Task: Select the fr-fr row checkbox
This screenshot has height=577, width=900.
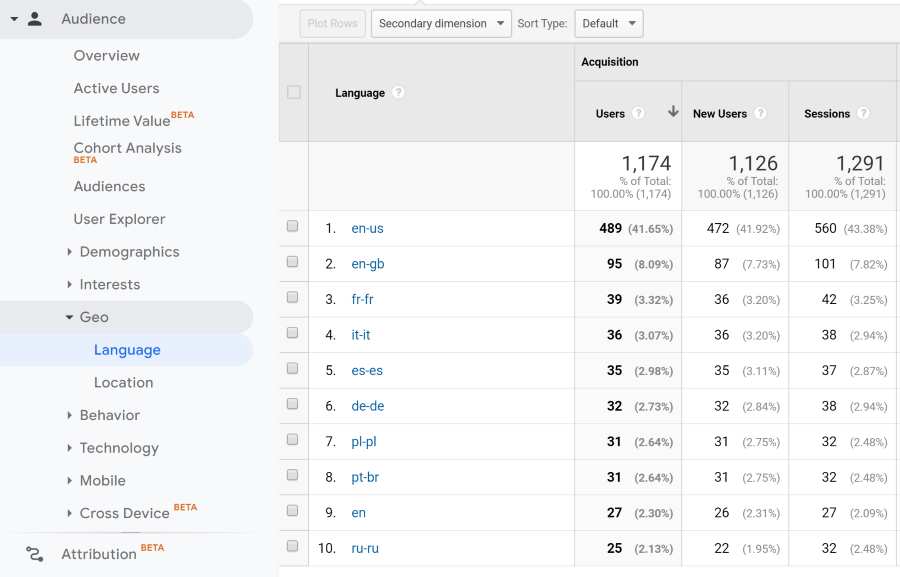Action: tap(293, 298)
